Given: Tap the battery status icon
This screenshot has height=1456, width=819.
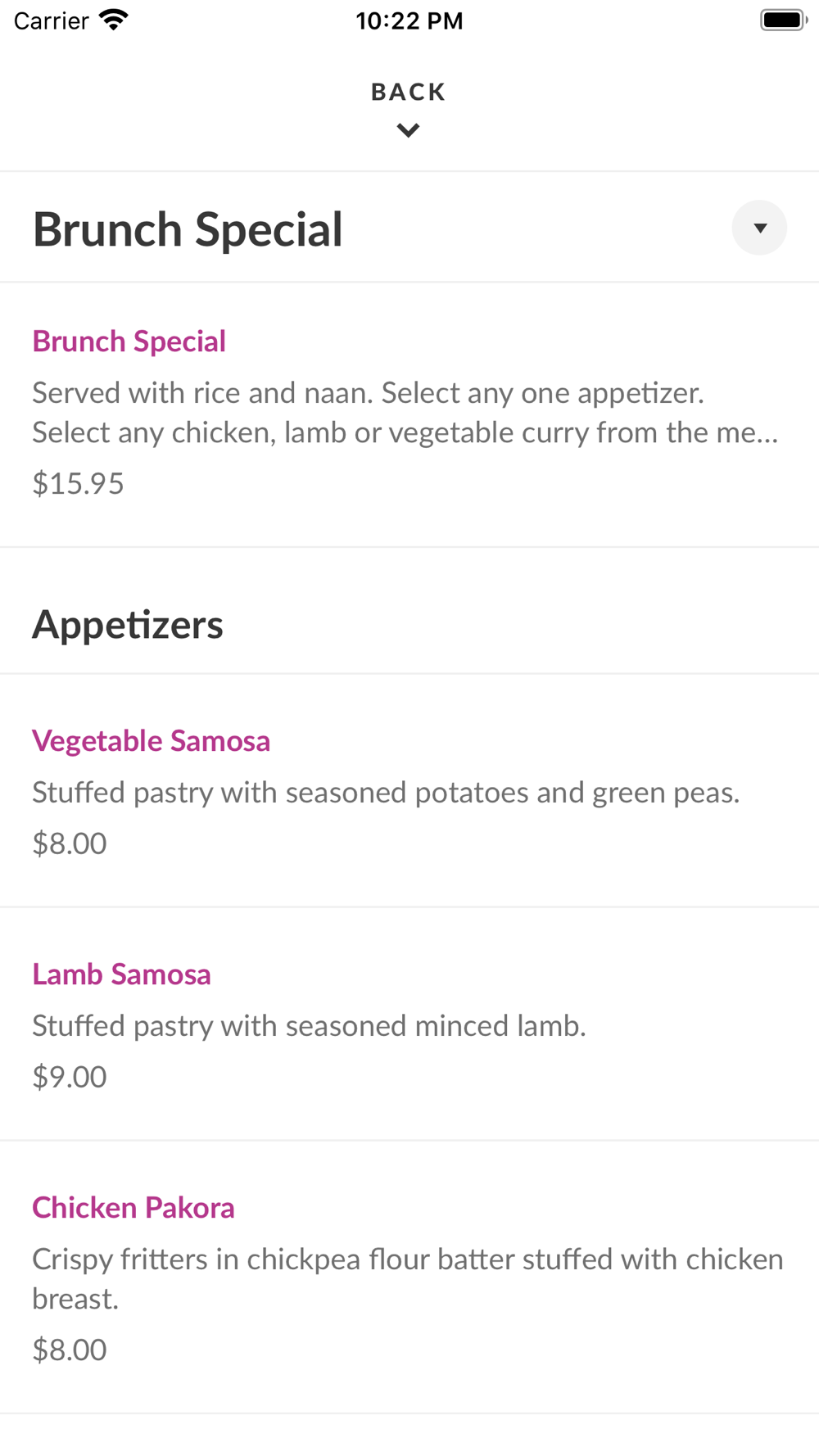Looking at the screenshot, I should pos(782,20).
